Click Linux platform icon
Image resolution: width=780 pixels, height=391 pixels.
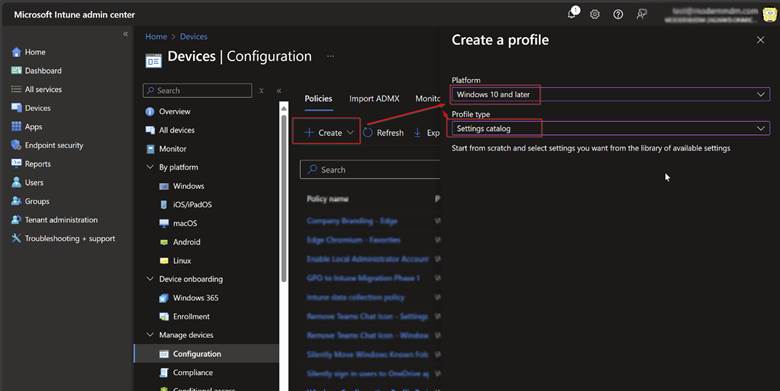[164, 261]
